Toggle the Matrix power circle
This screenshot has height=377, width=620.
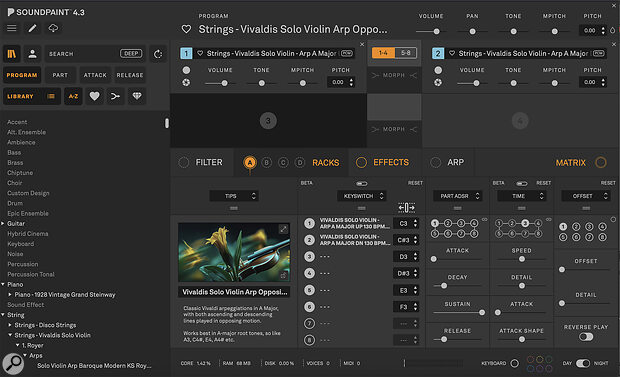(x=601, y=163)
